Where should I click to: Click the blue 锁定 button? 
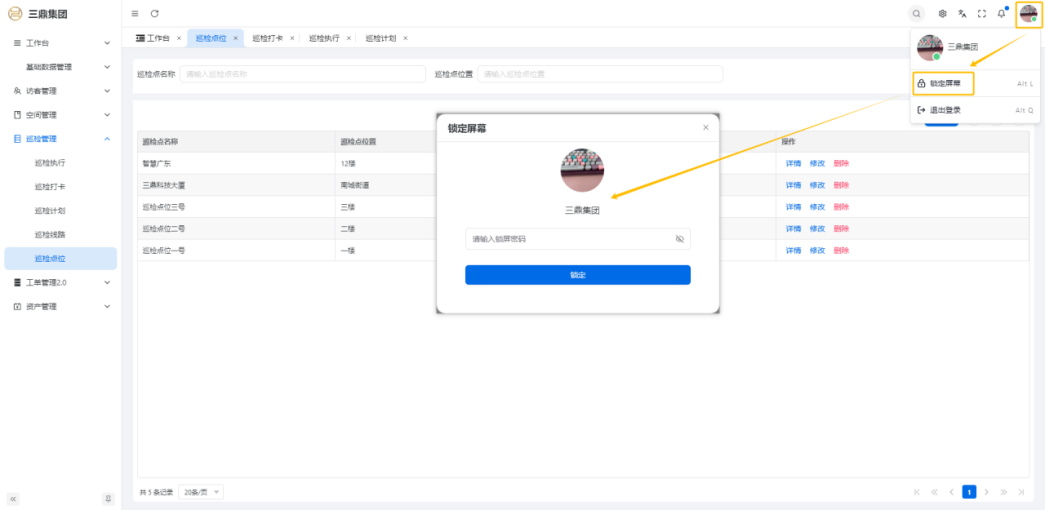[577, 275]
